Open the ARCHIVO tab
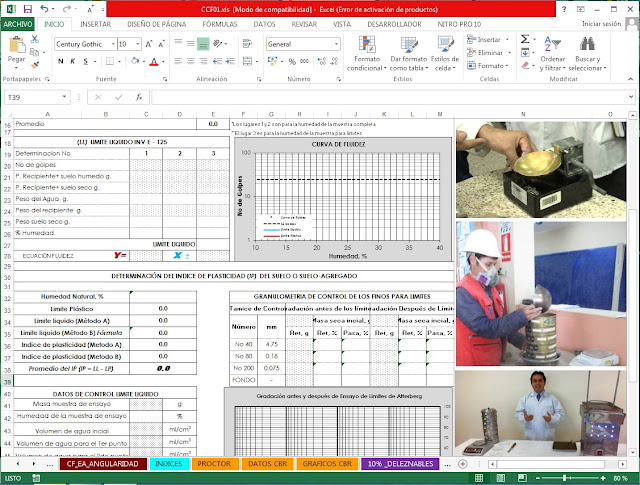The image size is (640, 485). (18, 24)
